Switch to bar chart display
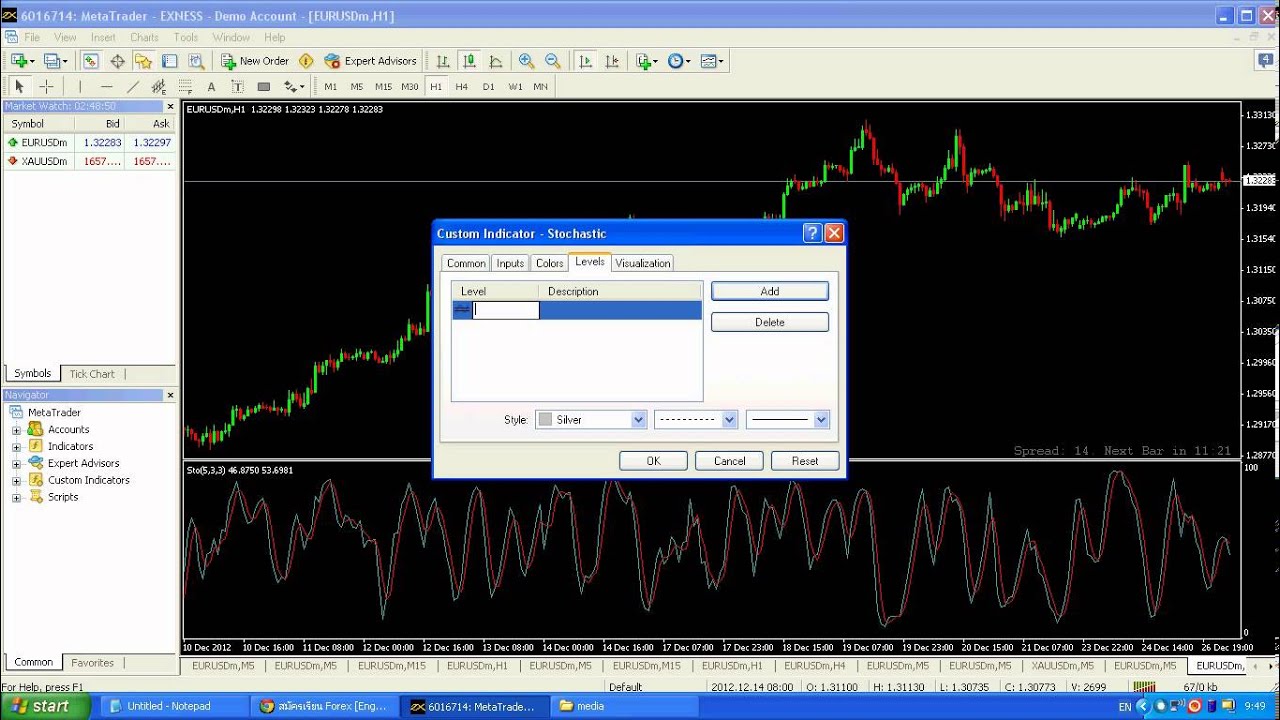1280x720 pixels. pos(442,61)
